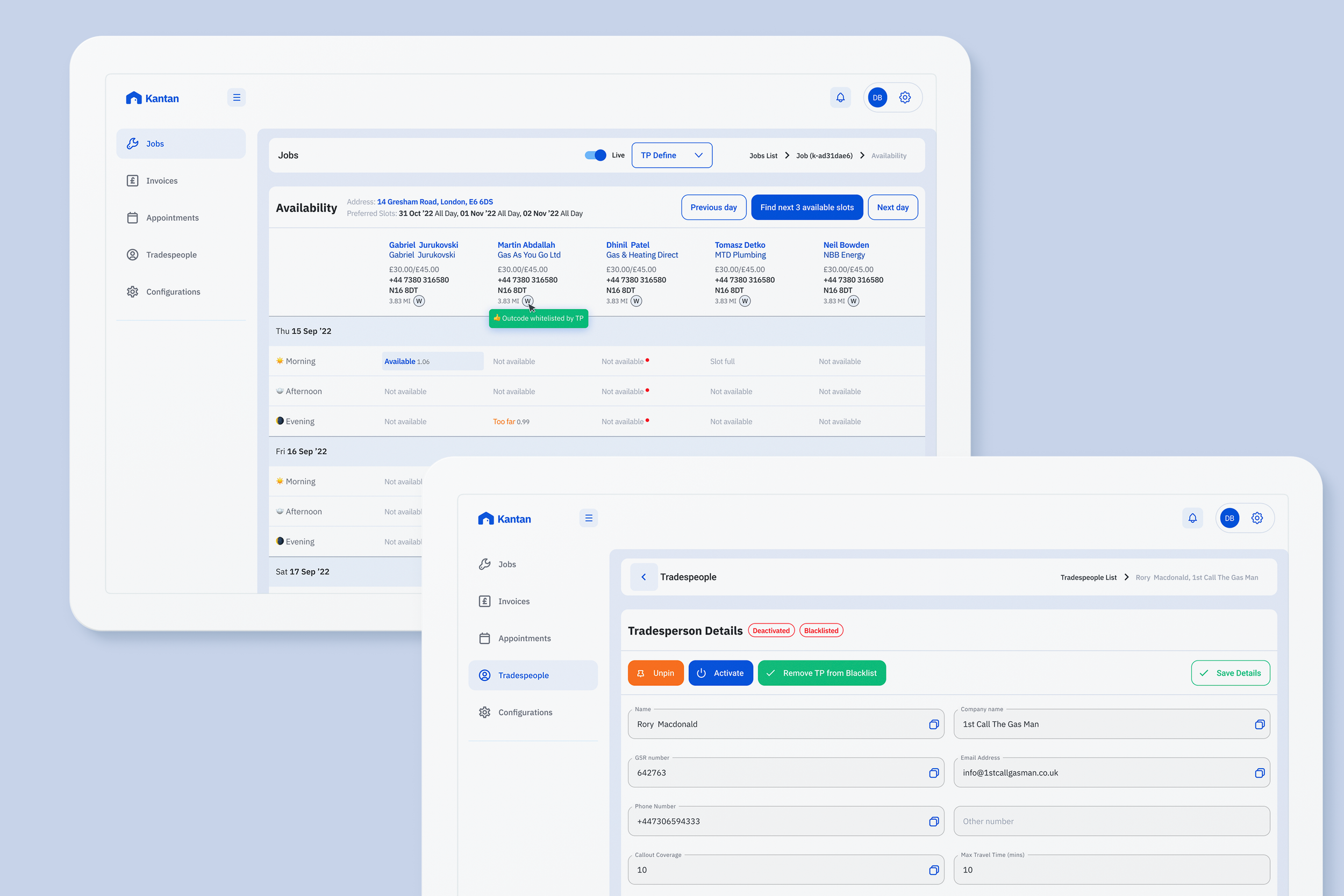Select Jobs in the back window sidebar
Screen dimensions: 1344x896
point(181,144)
